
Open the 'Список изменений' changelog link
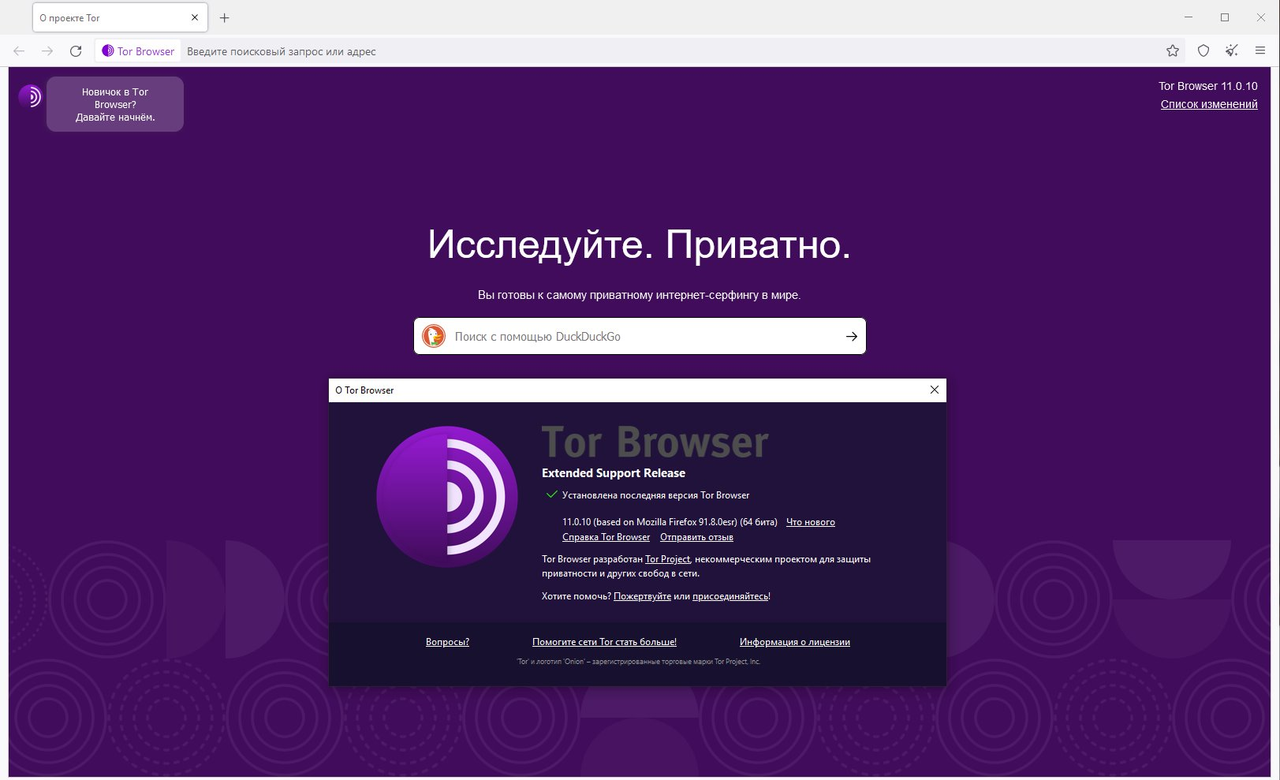(x=1209, y=104)
